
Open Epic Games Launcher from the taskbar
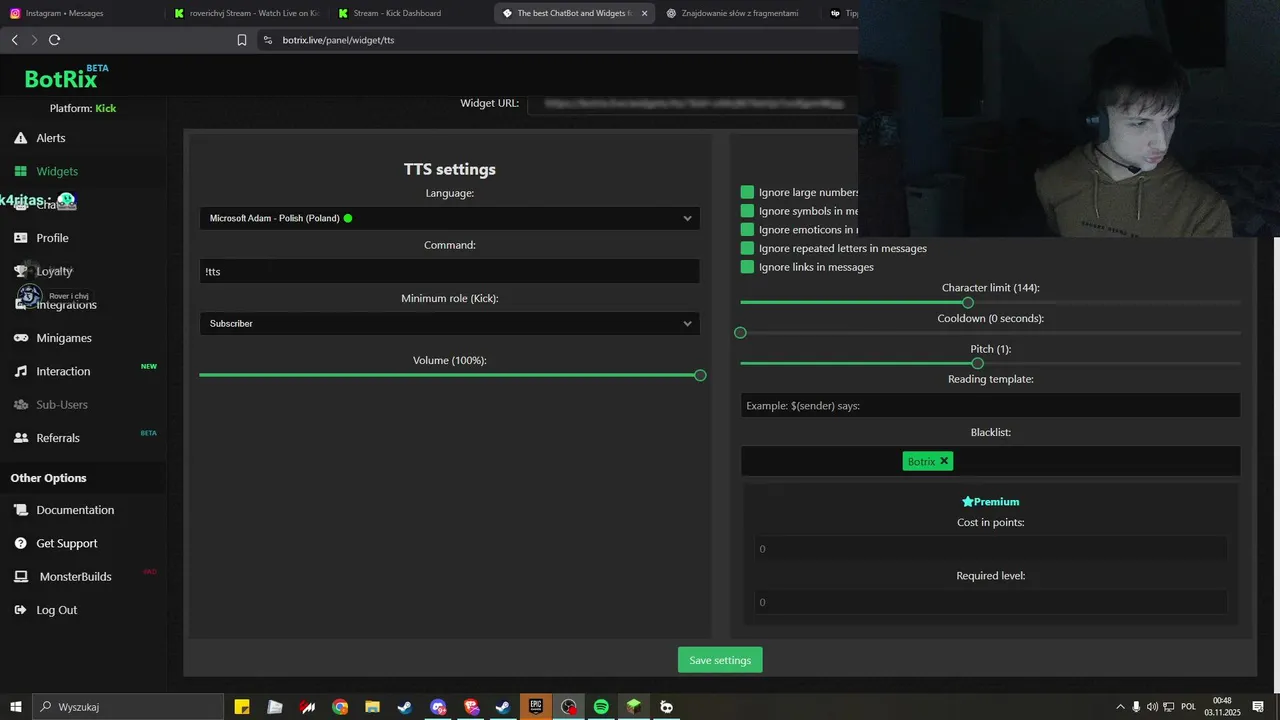(536, 707)
